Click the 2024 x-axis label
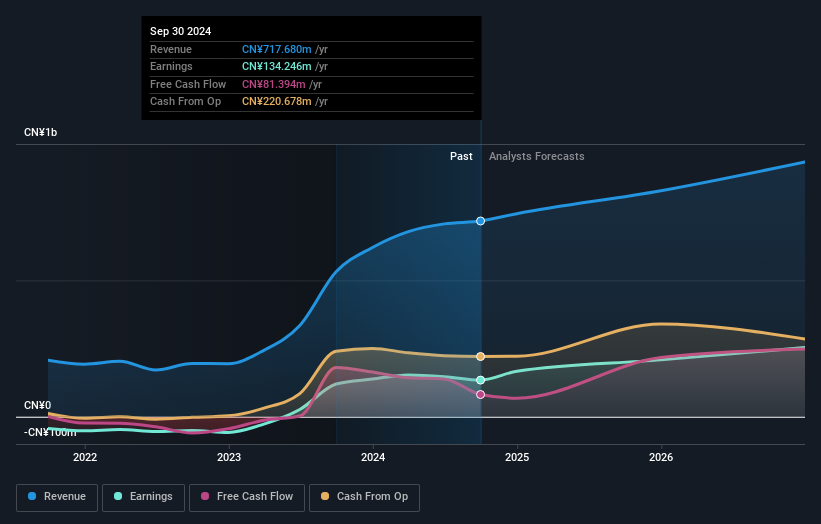The height and width of the screenshot is (524, 821). [373, 457]
